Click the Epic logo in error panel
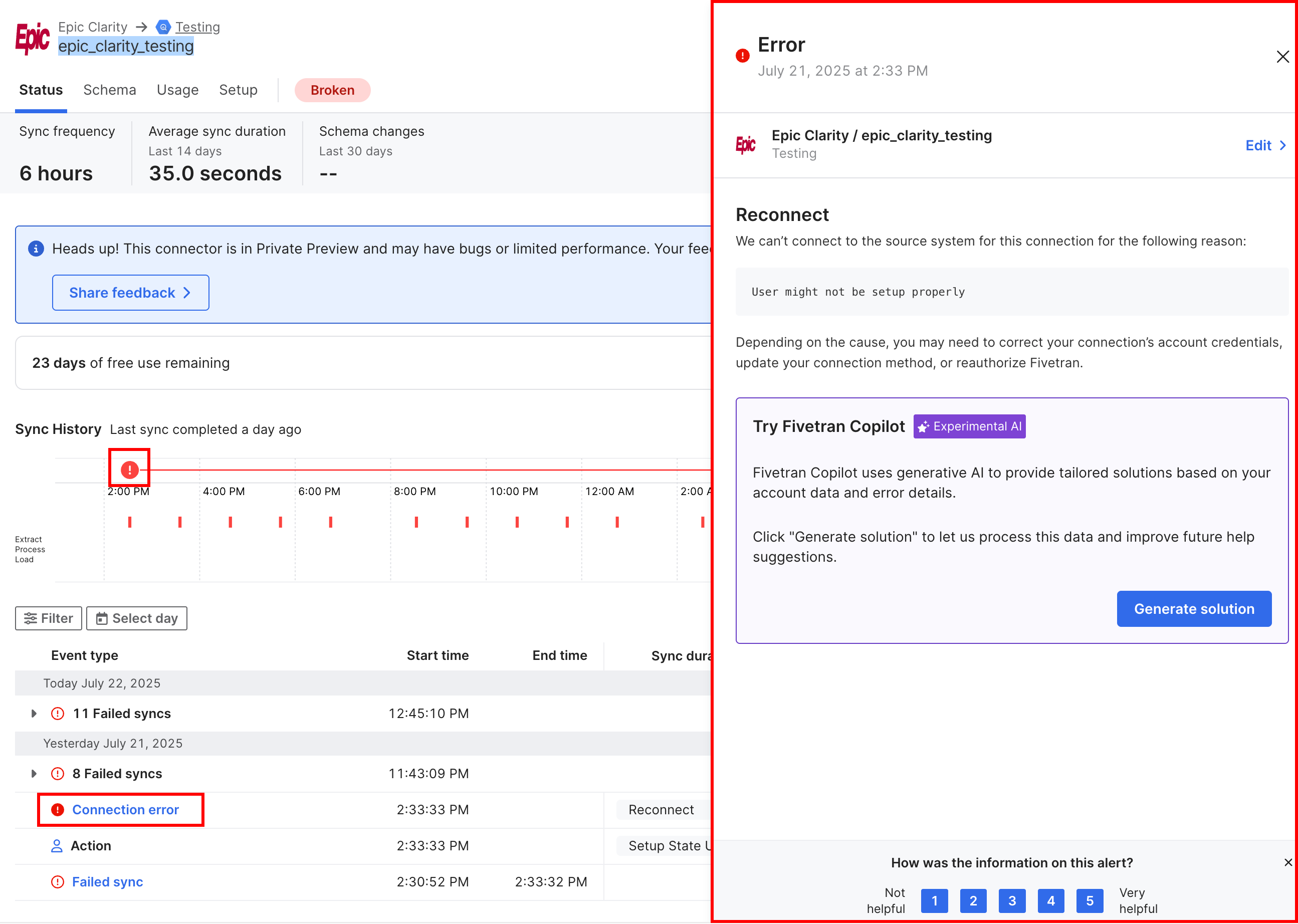 [x=745, y=144]
